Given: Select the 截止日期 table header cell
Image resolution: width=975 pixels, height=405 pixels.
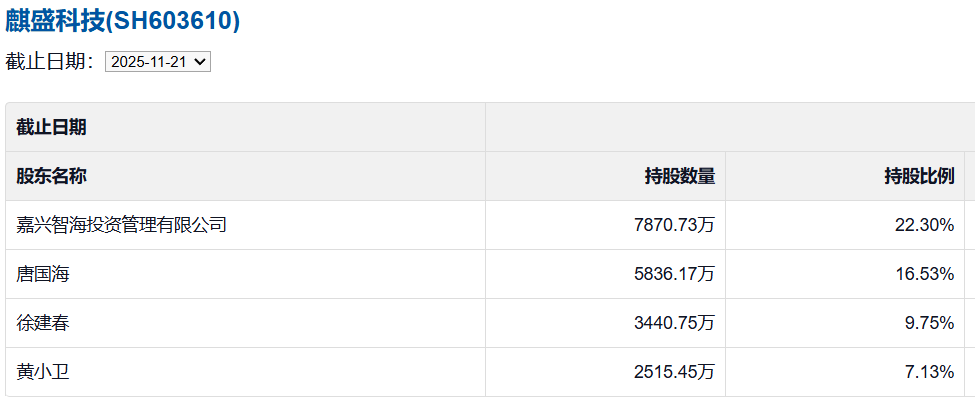Looking at the screenshot, I should click(x=51, y=127).
